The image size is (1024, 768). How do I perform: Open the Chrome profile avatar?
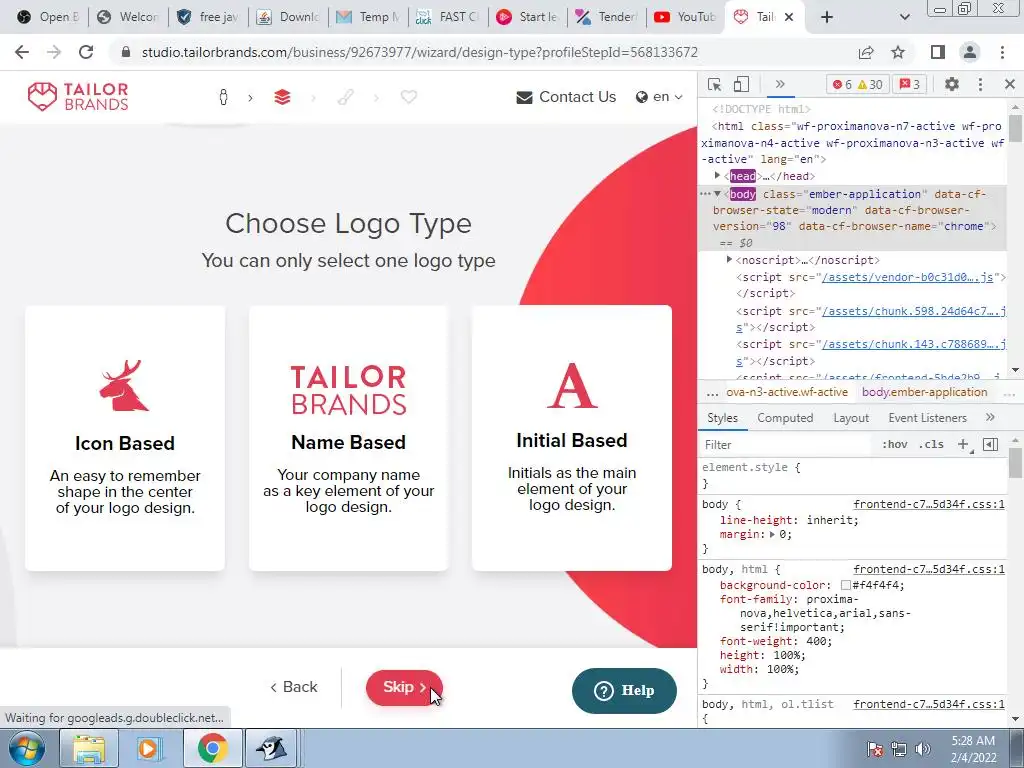coord(970,52)
